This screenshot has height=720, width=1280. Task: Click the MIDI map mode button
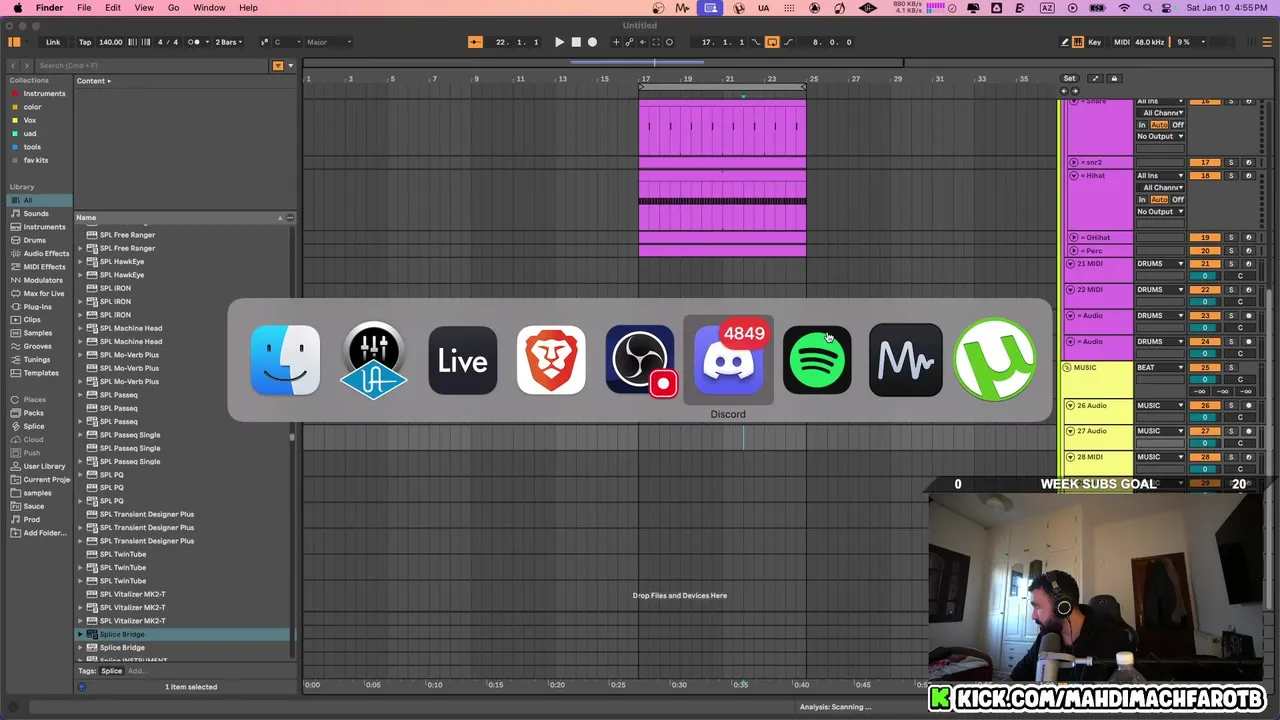pyautogui.click(x=1122, y=42)
